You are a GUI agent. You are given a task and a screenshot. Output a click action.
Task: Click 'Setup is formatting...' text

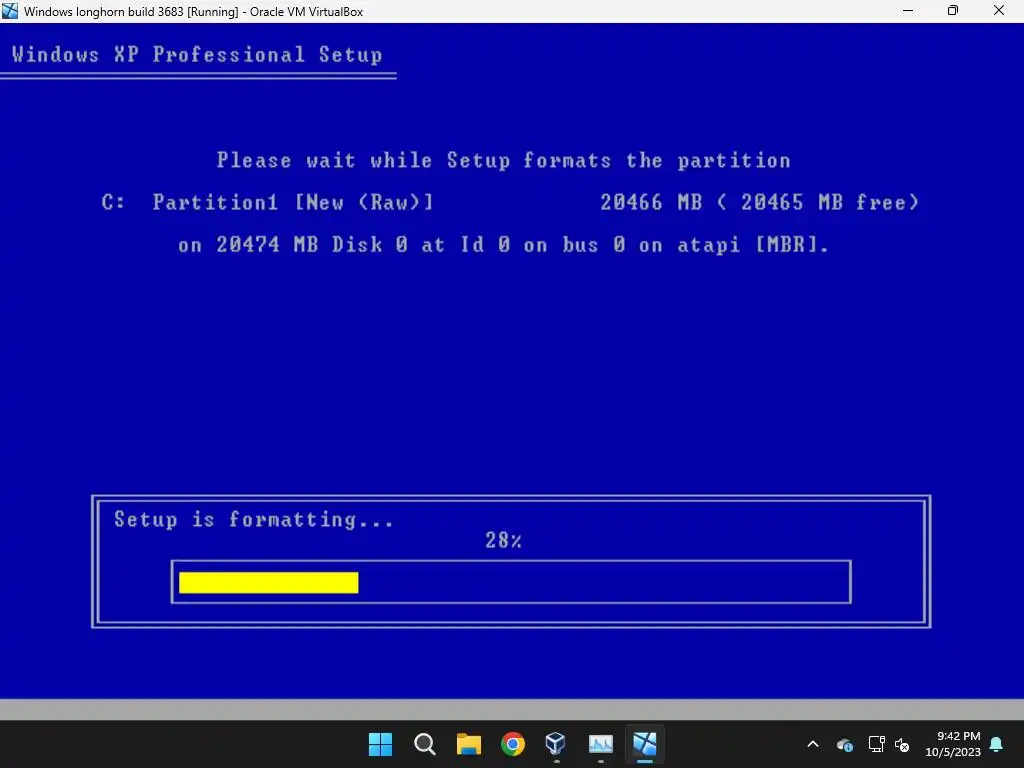tap(254, 520)
